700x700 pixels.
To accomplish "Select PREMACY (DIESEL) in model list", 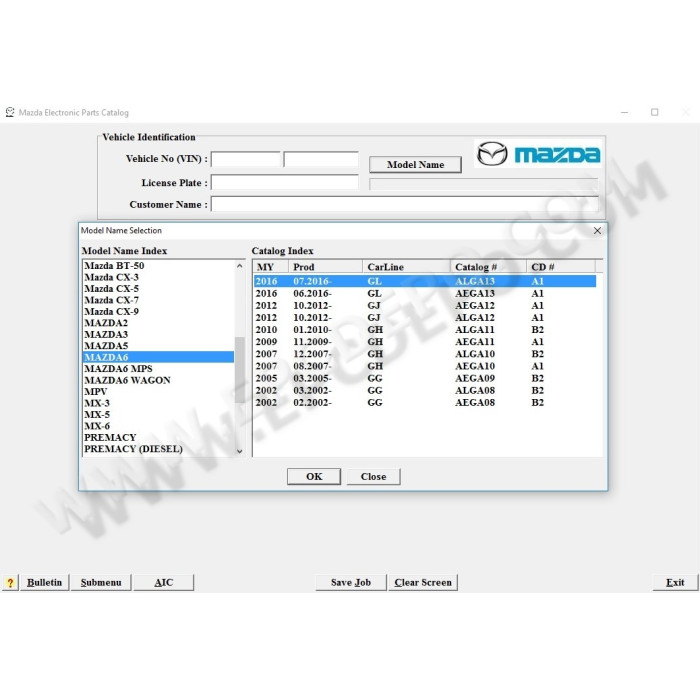I will (x=158, y=449).
